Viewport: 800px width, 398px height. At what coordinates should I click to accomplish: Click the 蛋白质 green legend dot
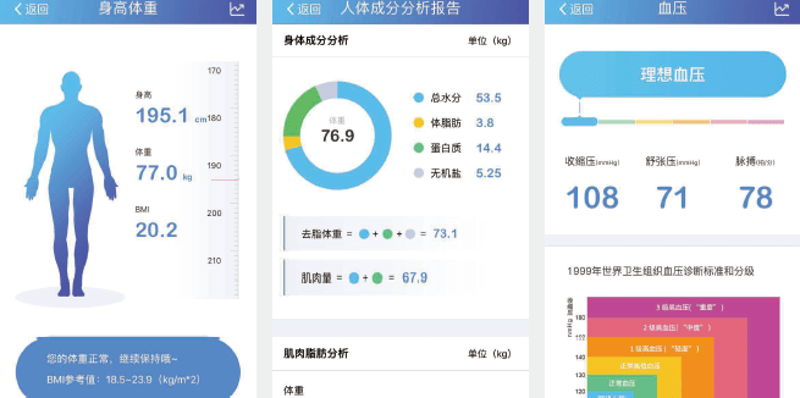(418, 148)
